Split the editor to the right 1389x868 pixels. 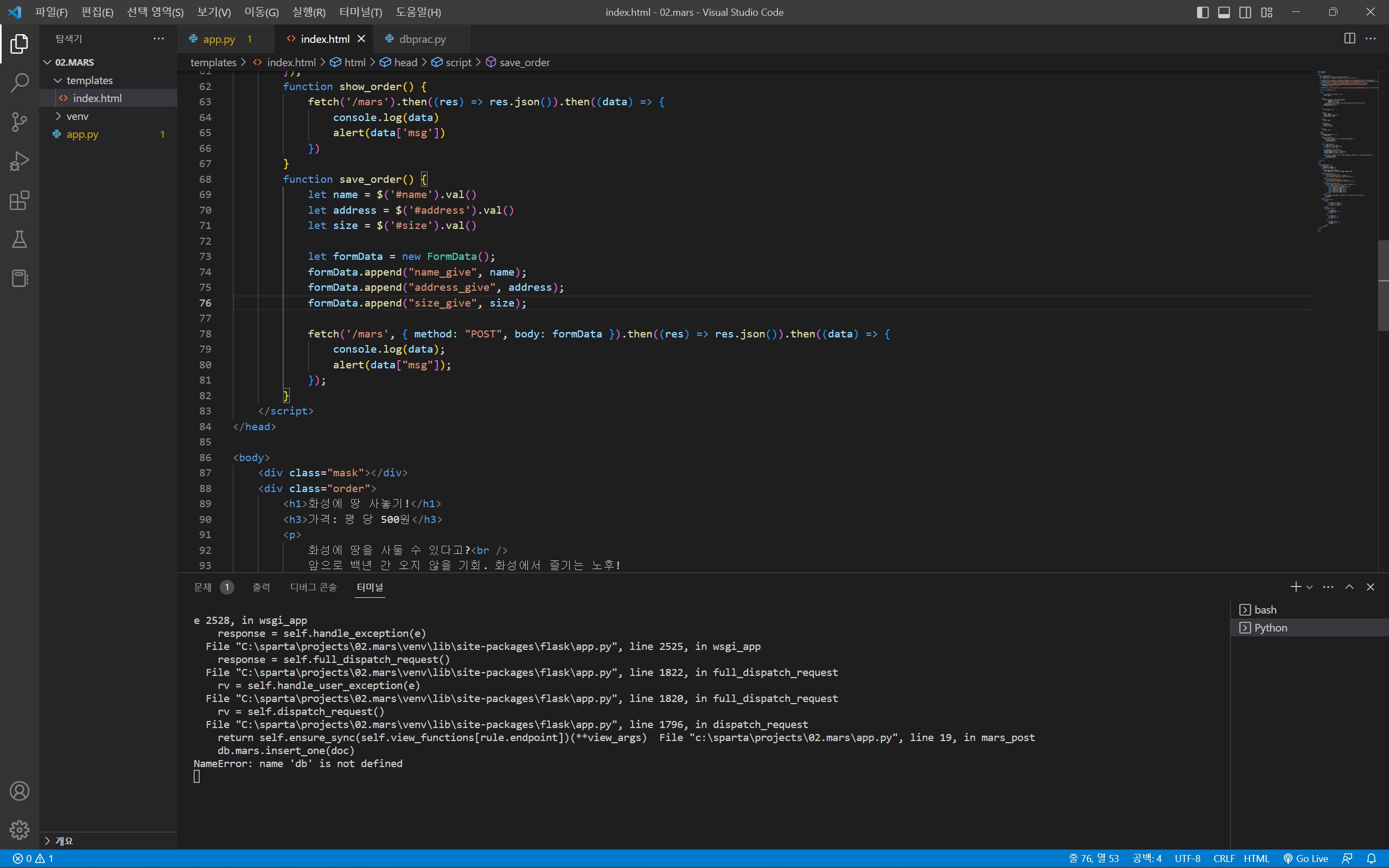[x=1349, y=39]
